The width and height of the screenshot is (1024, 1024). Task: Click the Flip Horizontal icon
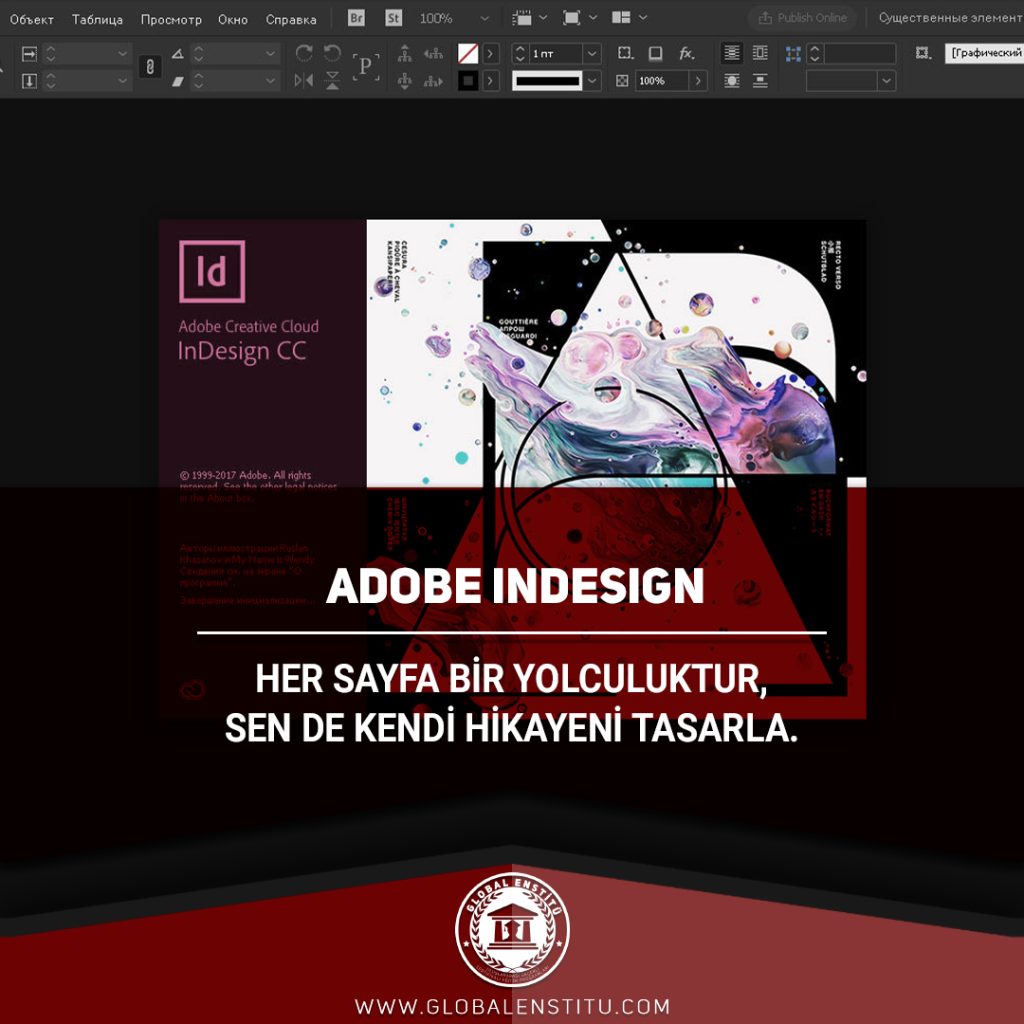click(305, 80)
